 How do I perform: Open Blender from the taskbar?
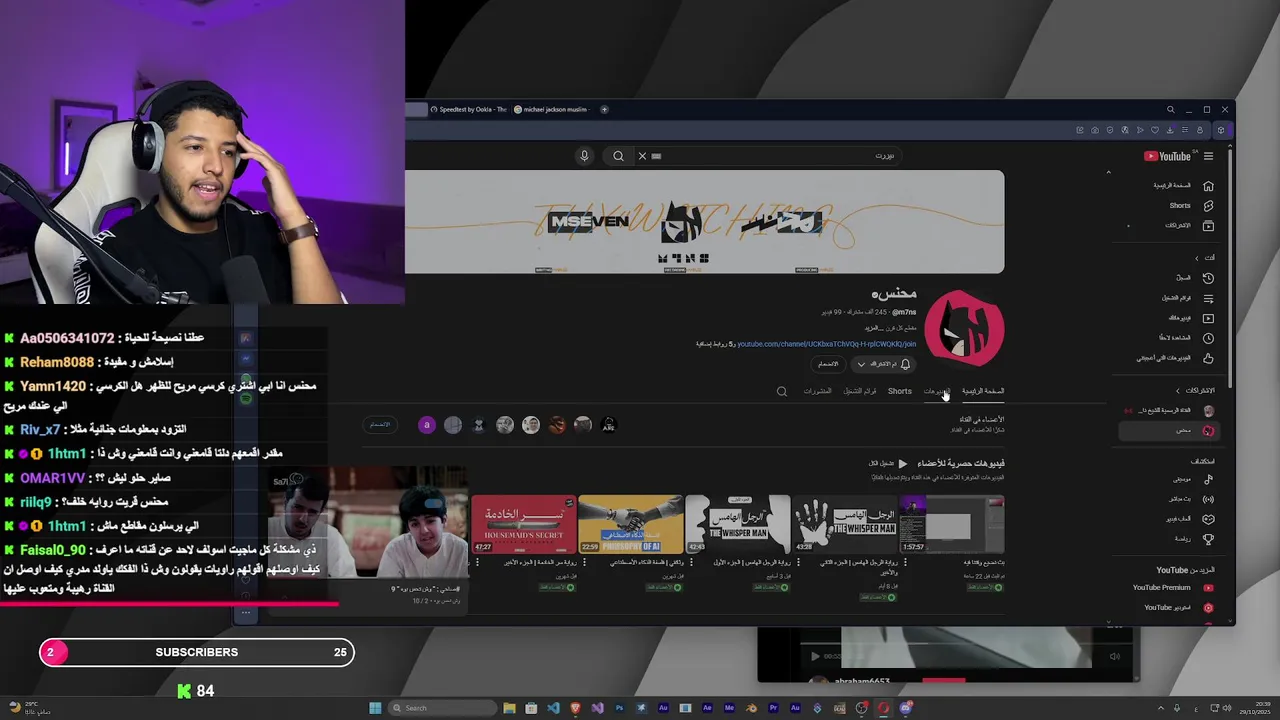coord(751,708)
